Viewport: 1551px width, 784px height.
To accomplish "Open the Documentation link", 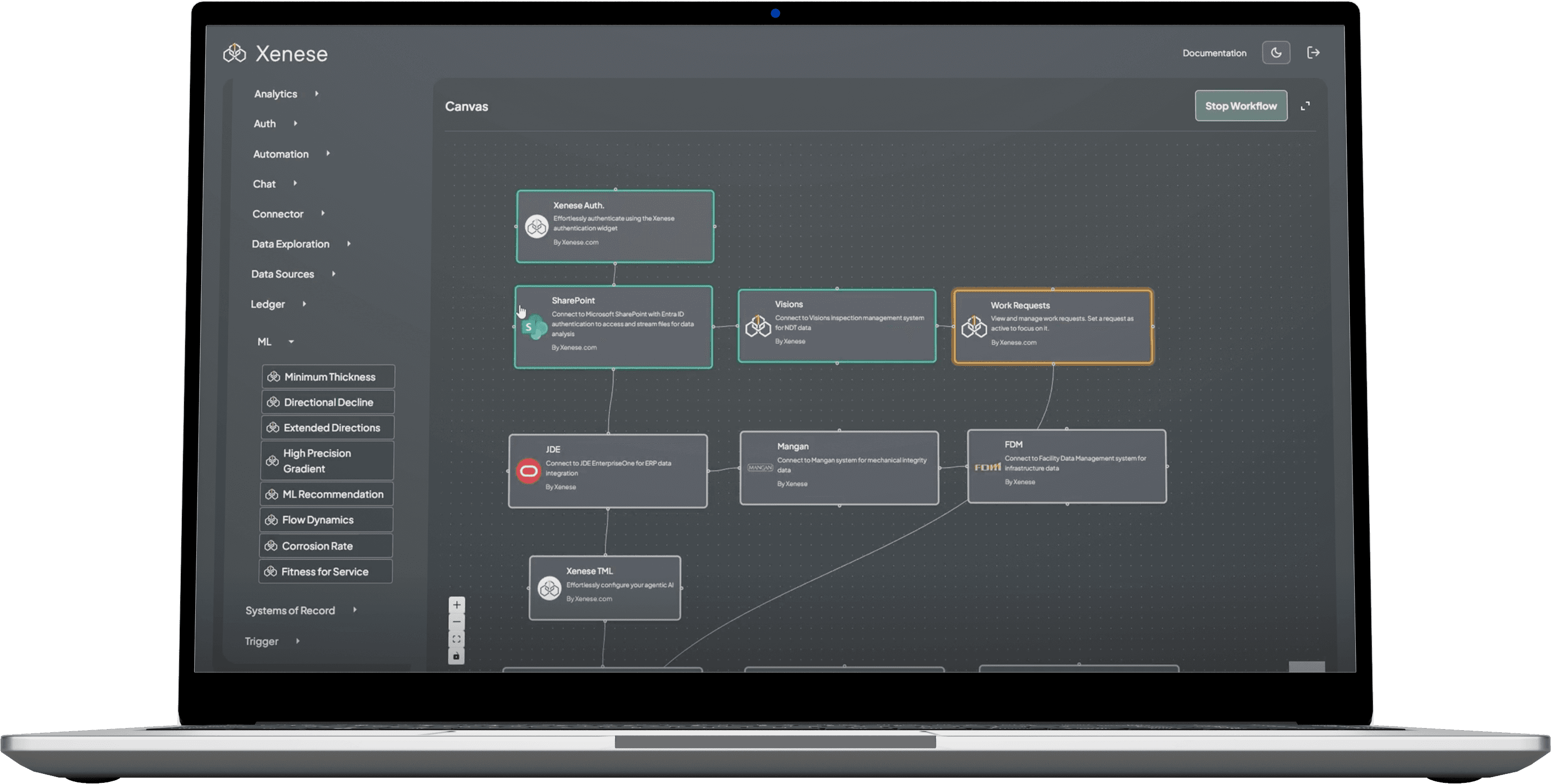I will point(1214,53).
